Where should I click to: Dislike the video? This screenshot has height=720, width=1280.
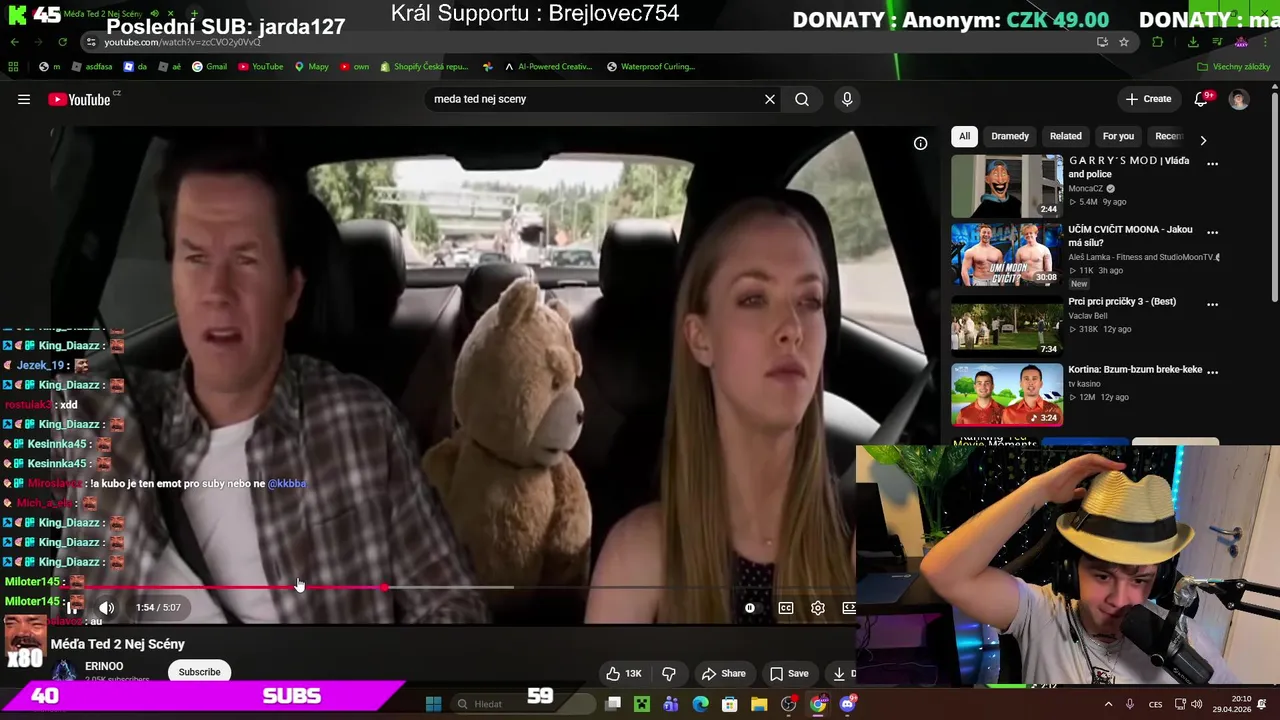coord(669,673)
